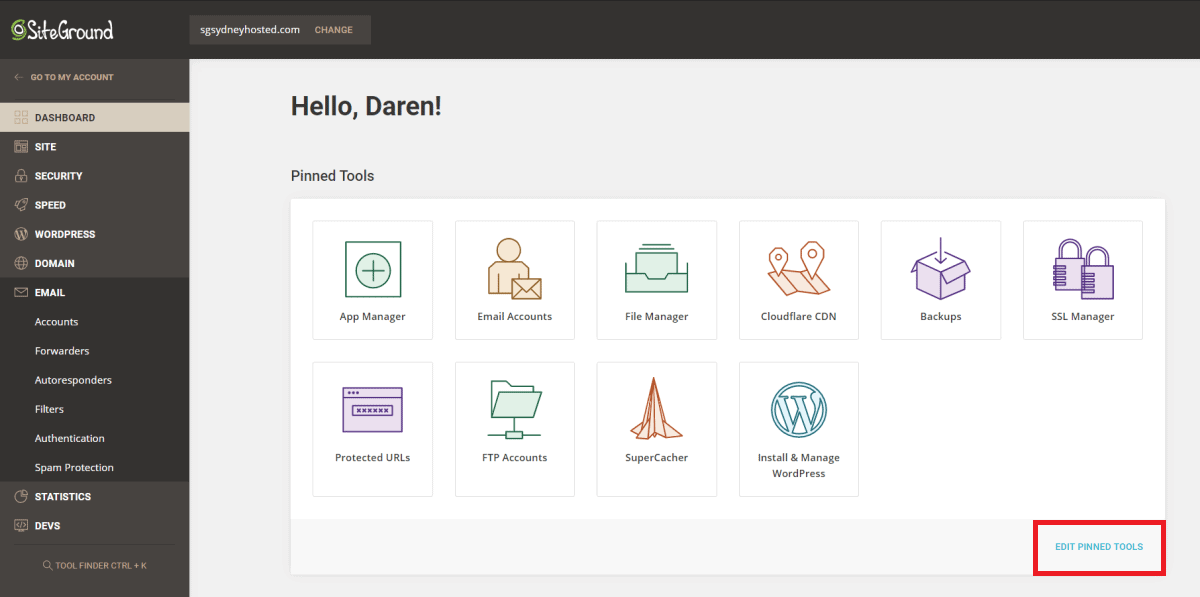Click the Domain globe icon in sidebar
Viewport: 1200px width, 597px height.
[21, 264]
